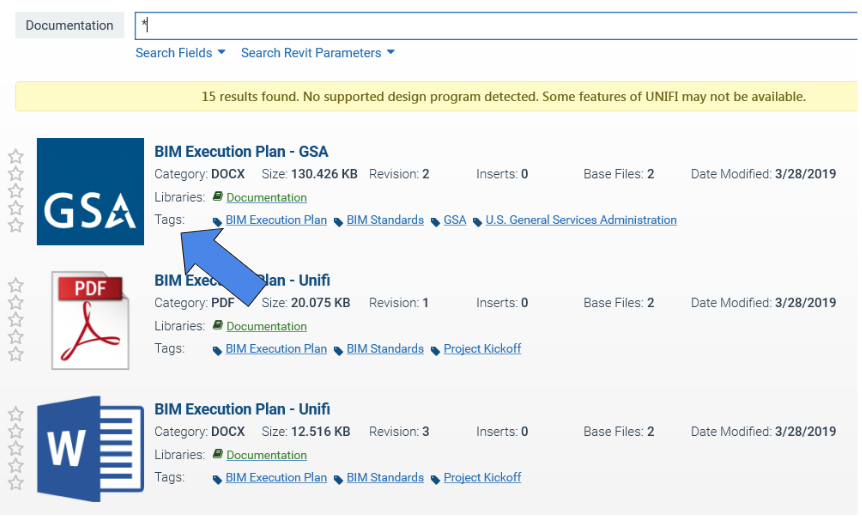The image size is (862, 517).
Task: Click the bottom star of the GSA plan rating
Action: 16,226
